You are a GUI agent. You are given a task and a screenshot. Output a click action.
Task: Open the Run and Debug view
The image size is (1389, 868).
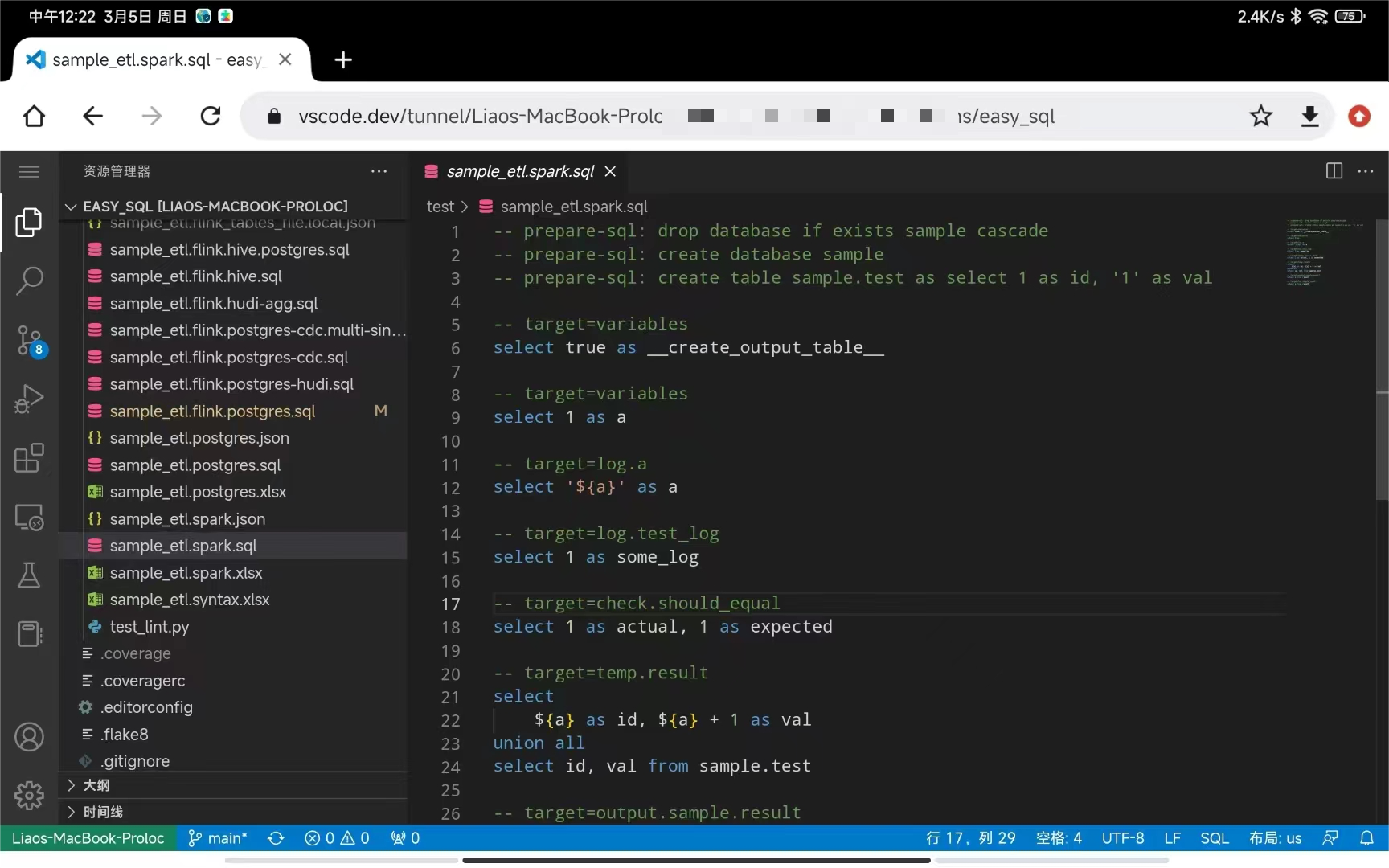point(29,399)
